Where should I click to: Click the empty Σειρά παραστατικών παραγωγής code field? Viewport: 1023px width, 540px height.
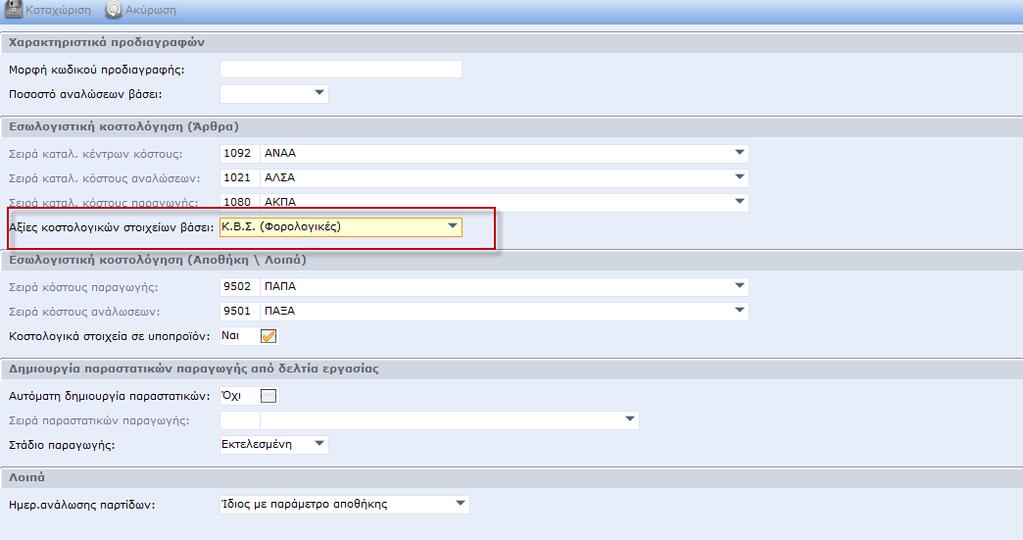click(239, 420)
